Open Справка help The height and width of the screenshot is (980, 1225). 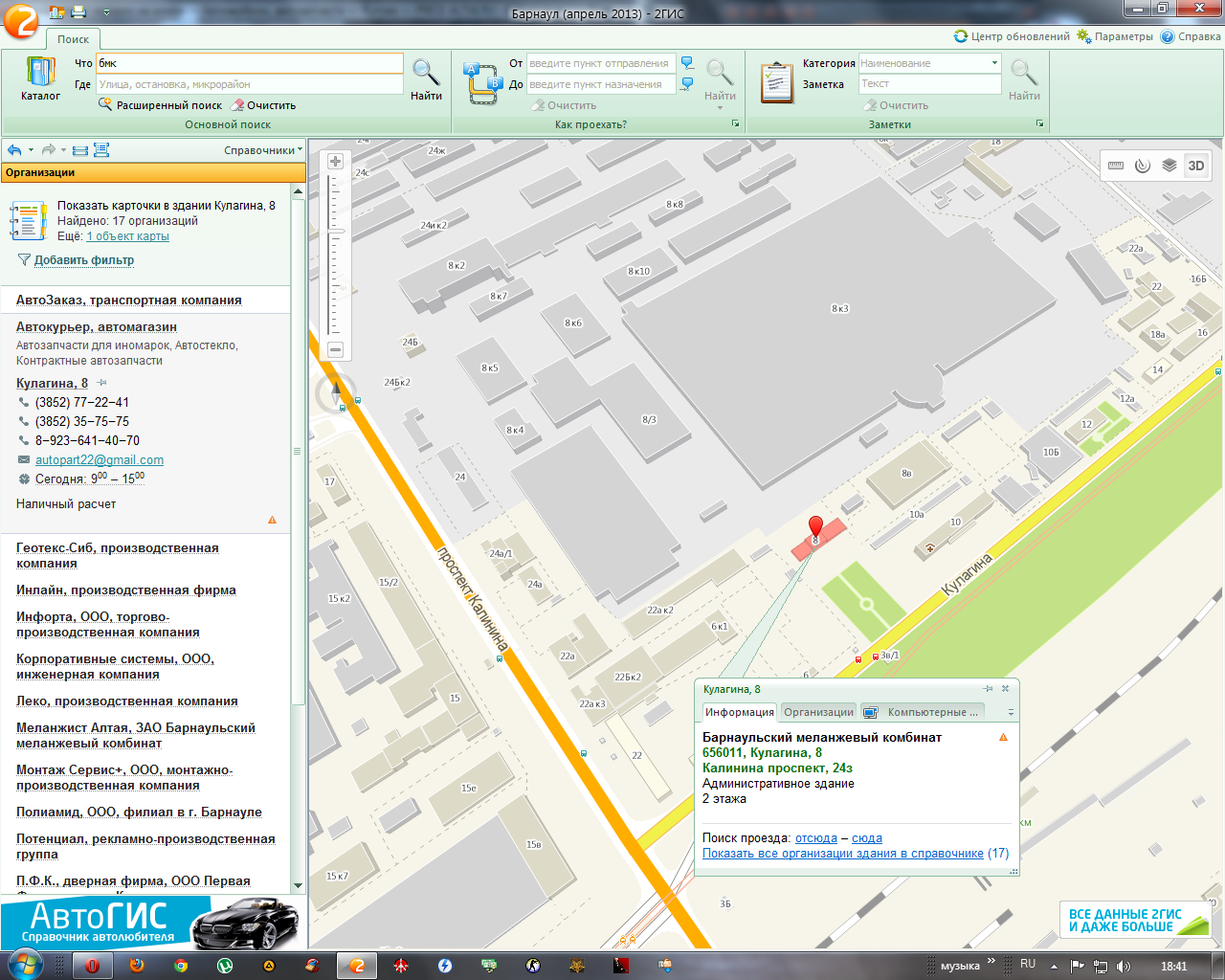pyautogui.click(x=1191, y=36)
